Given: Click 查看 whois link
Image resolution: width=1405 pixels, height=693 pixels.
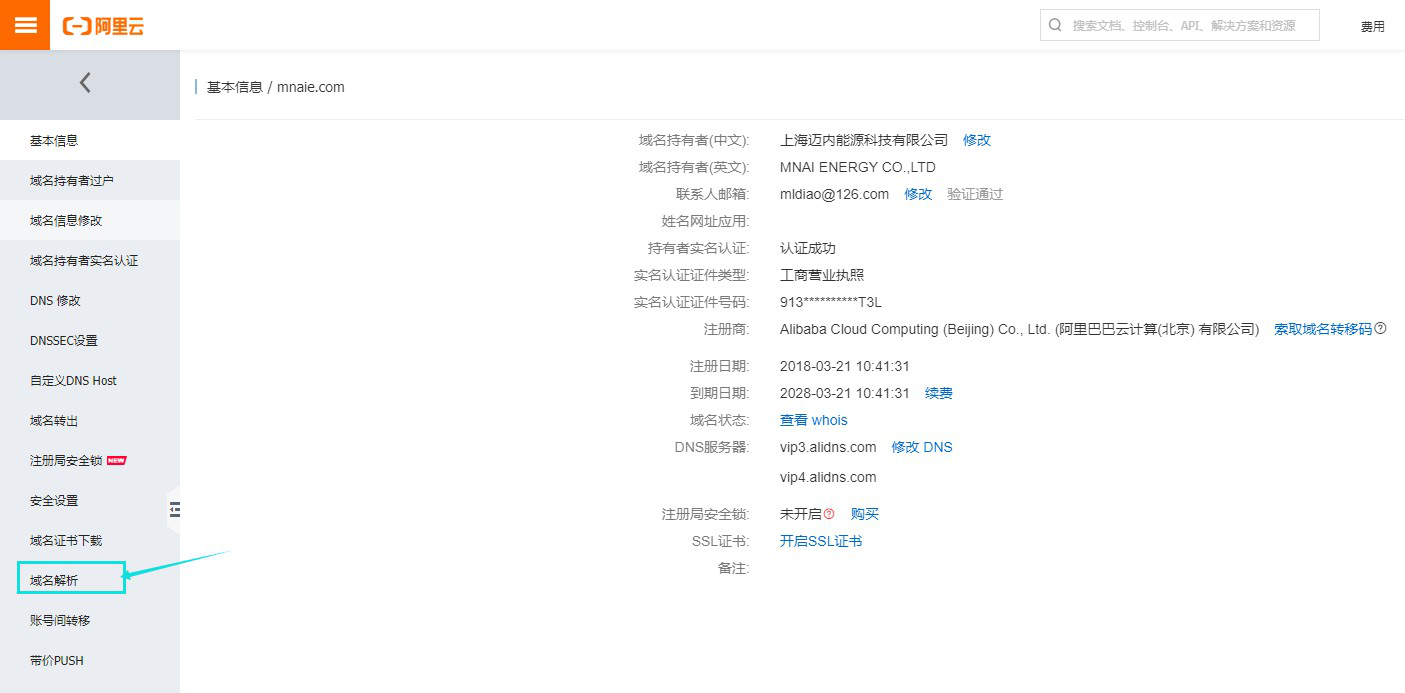Looking at the screenshot, I should tap(814, 420).
